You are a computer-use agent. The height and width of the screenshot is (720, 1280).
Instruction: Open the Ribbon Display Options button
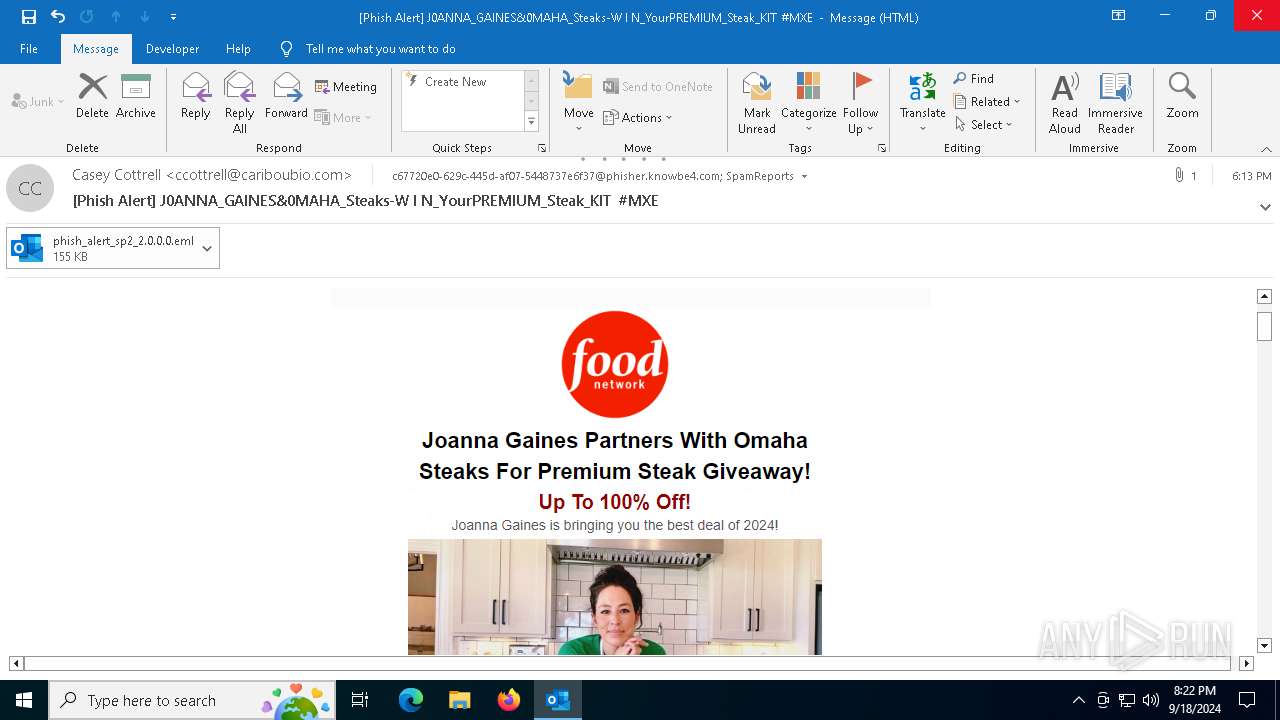coord(1118,16)
